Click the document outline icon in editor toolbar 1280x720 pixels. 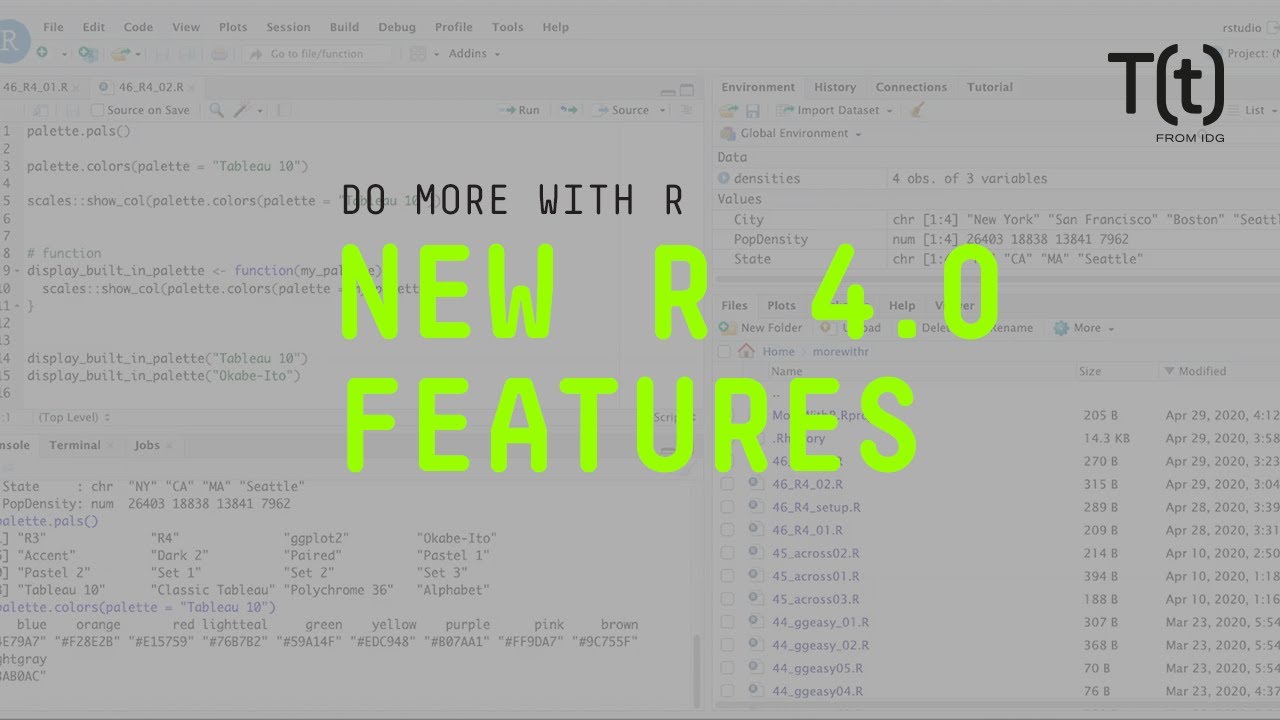[x=686, y=110]
